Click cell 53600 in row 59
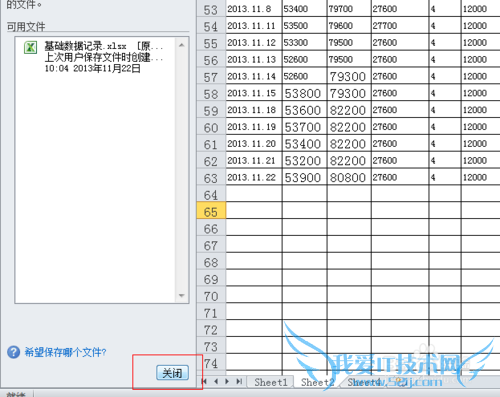 point(304,110)
